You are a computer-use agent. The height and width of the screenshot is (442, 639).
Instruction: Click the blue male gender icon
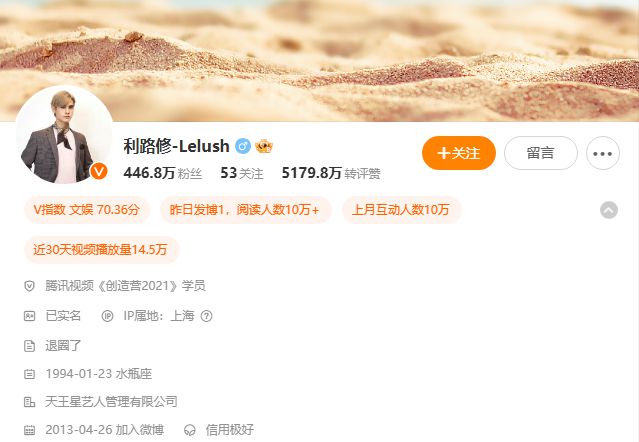[x=242, y=146]
